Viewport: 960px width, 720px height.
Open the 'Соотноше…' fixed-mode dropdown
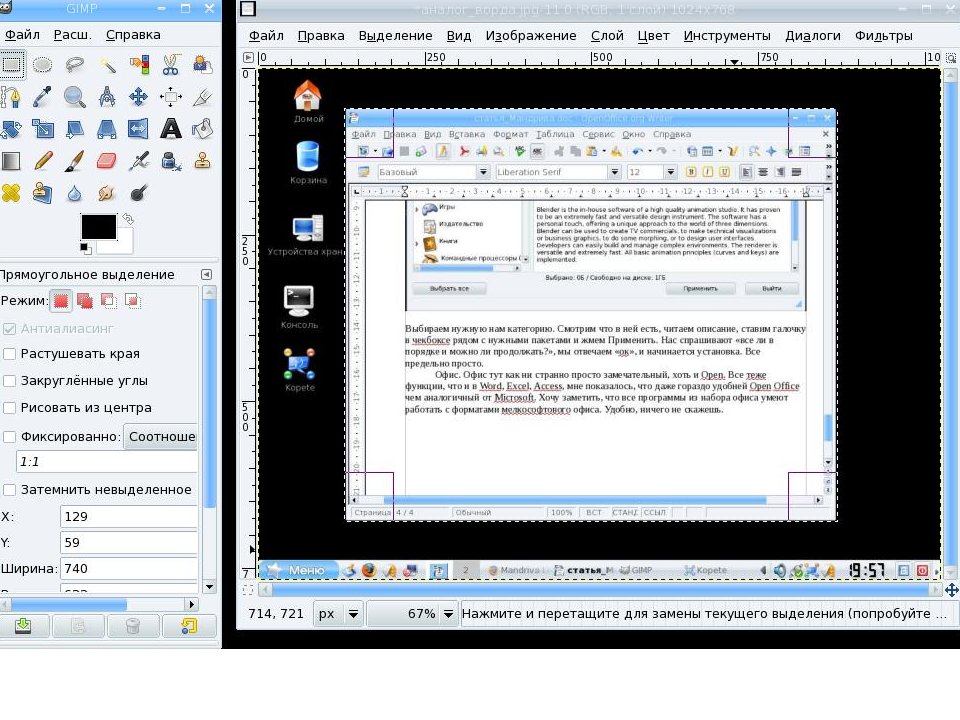click(160, 437)
